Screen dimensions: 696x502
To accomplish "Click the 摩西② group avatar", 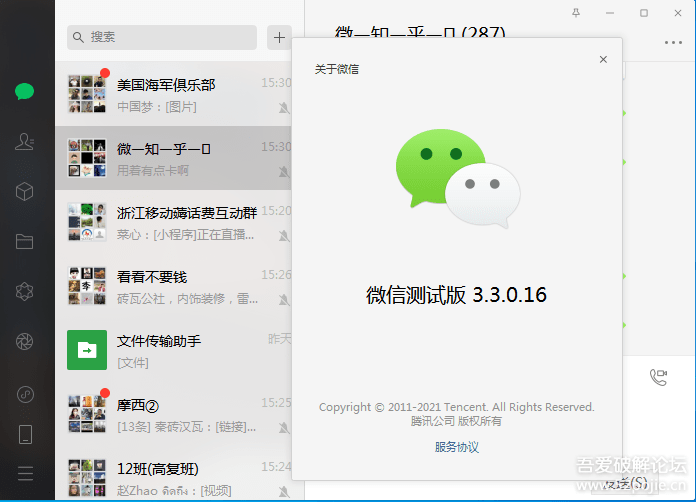I will [87, 414].
